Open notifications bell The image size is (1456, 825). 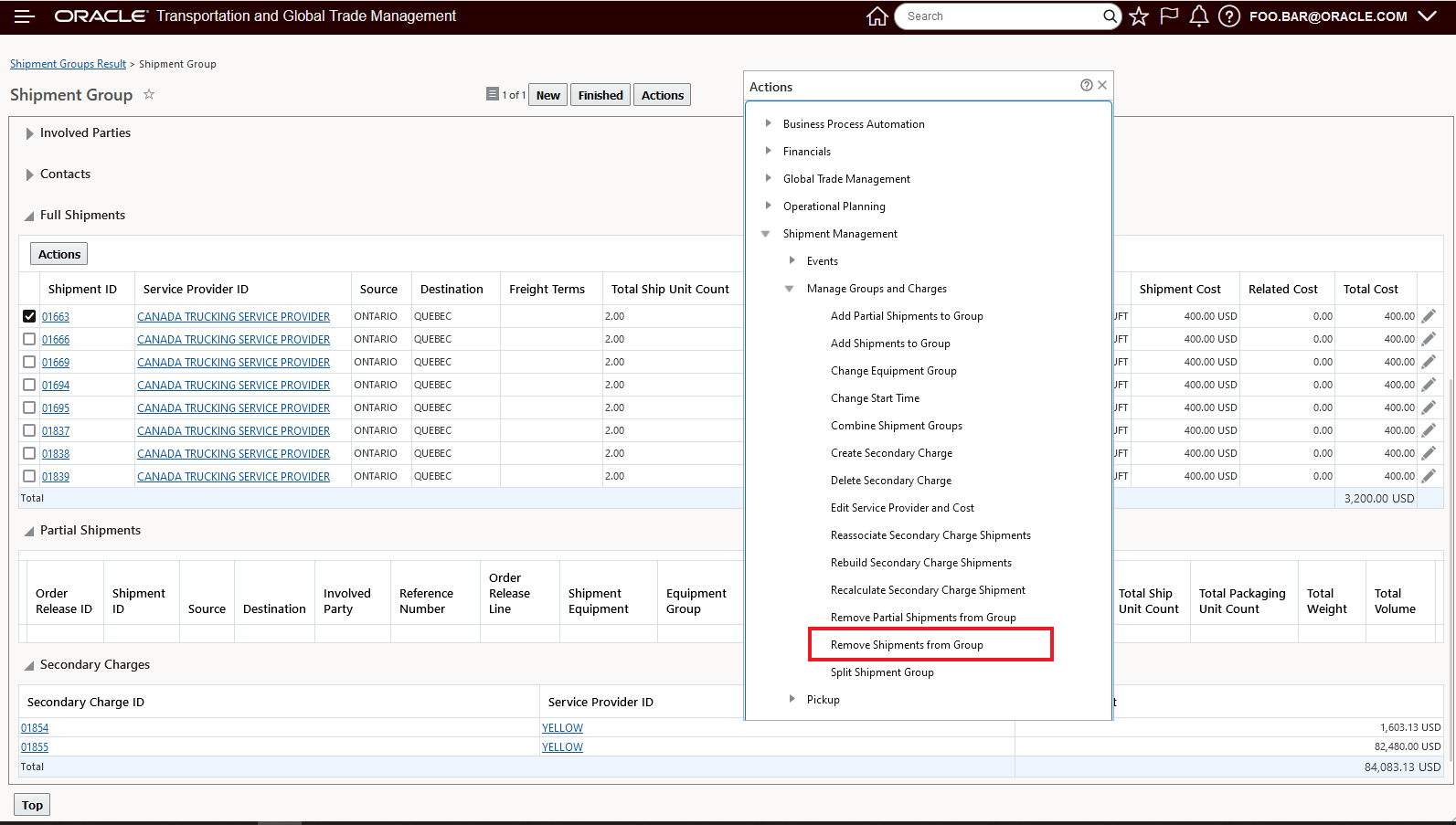(x=1199, y=16)
